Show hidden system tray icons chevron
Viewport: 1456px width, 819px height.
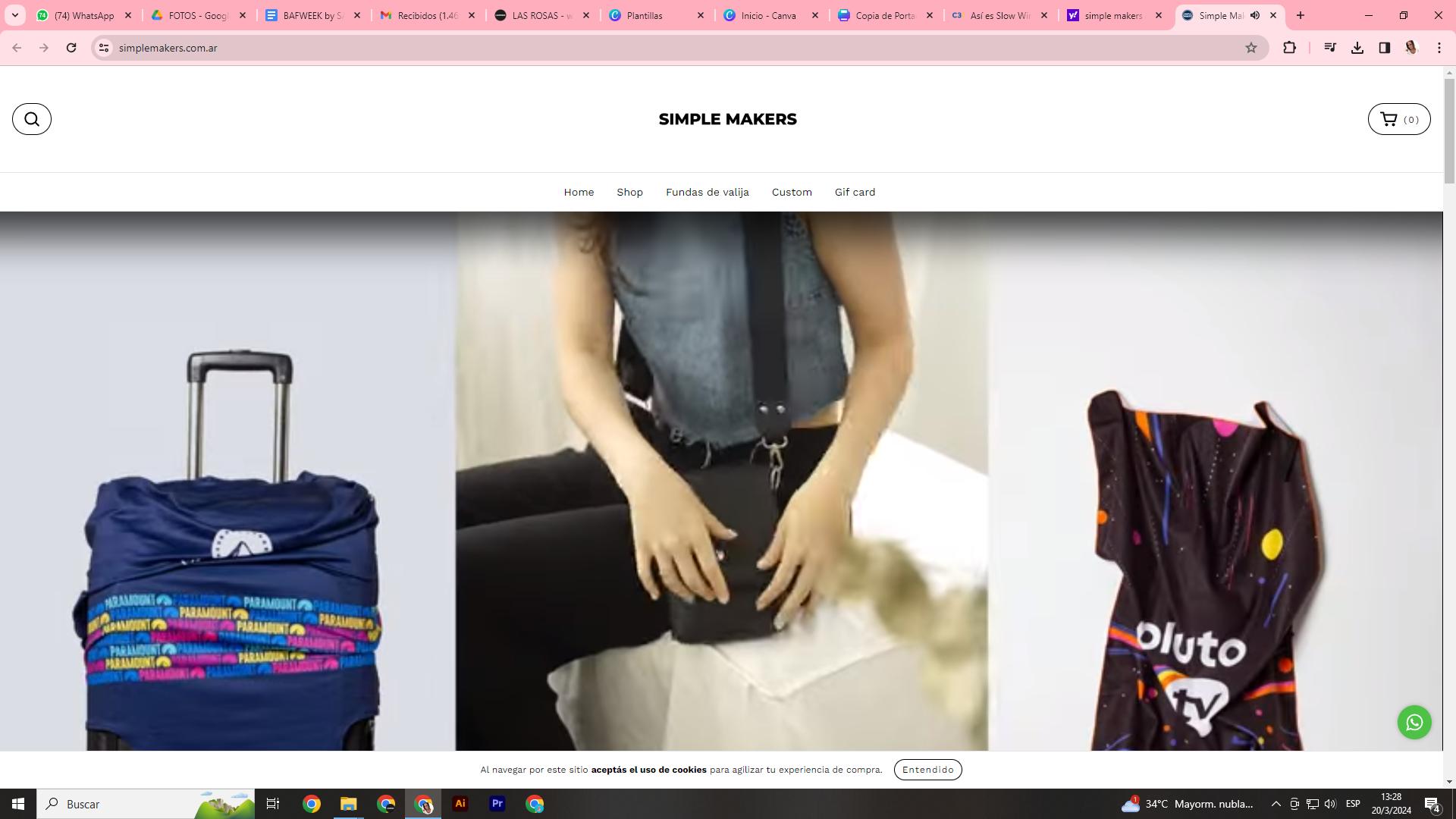point(1276,804)
